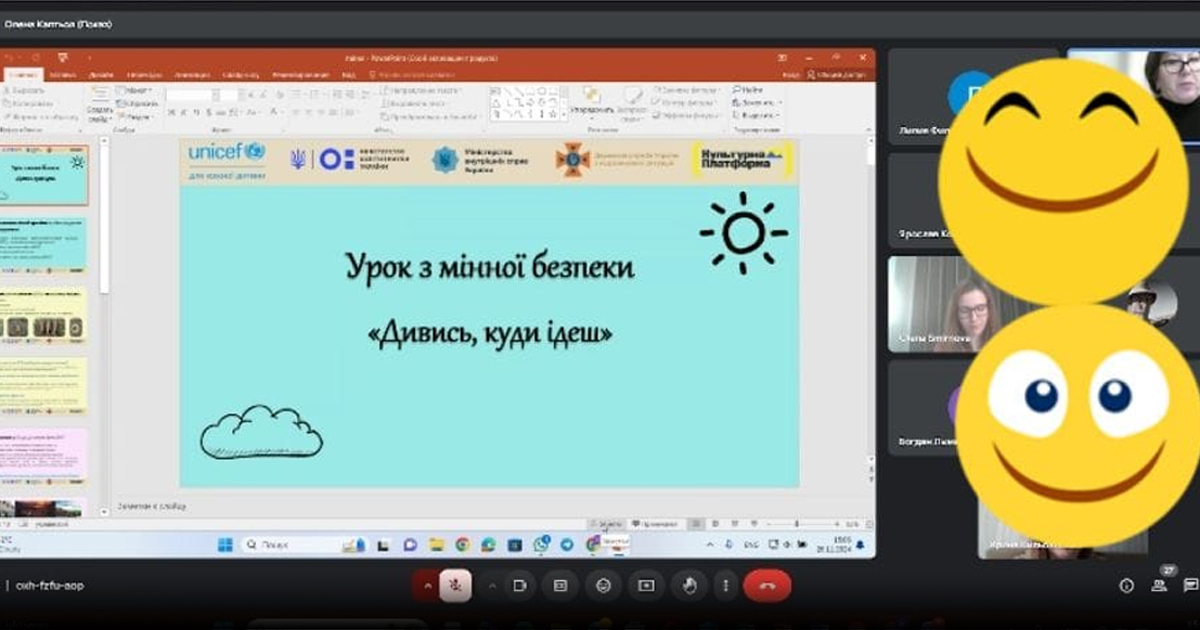Open the Вставка ribbon tab
The image size is (1200, 630).
click(62, 75)
